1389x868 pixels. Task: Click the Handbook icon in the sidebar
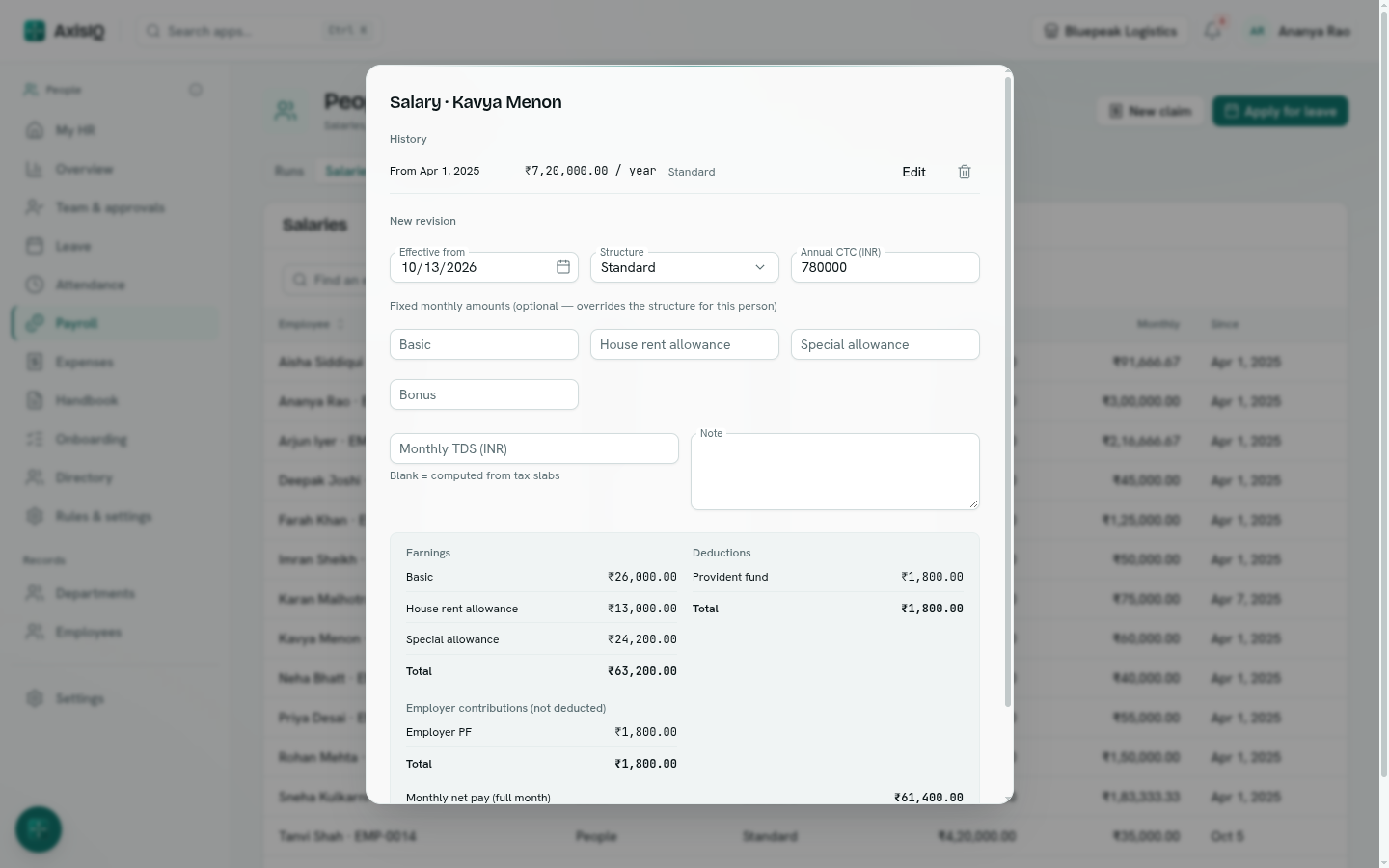coord(35,400)
